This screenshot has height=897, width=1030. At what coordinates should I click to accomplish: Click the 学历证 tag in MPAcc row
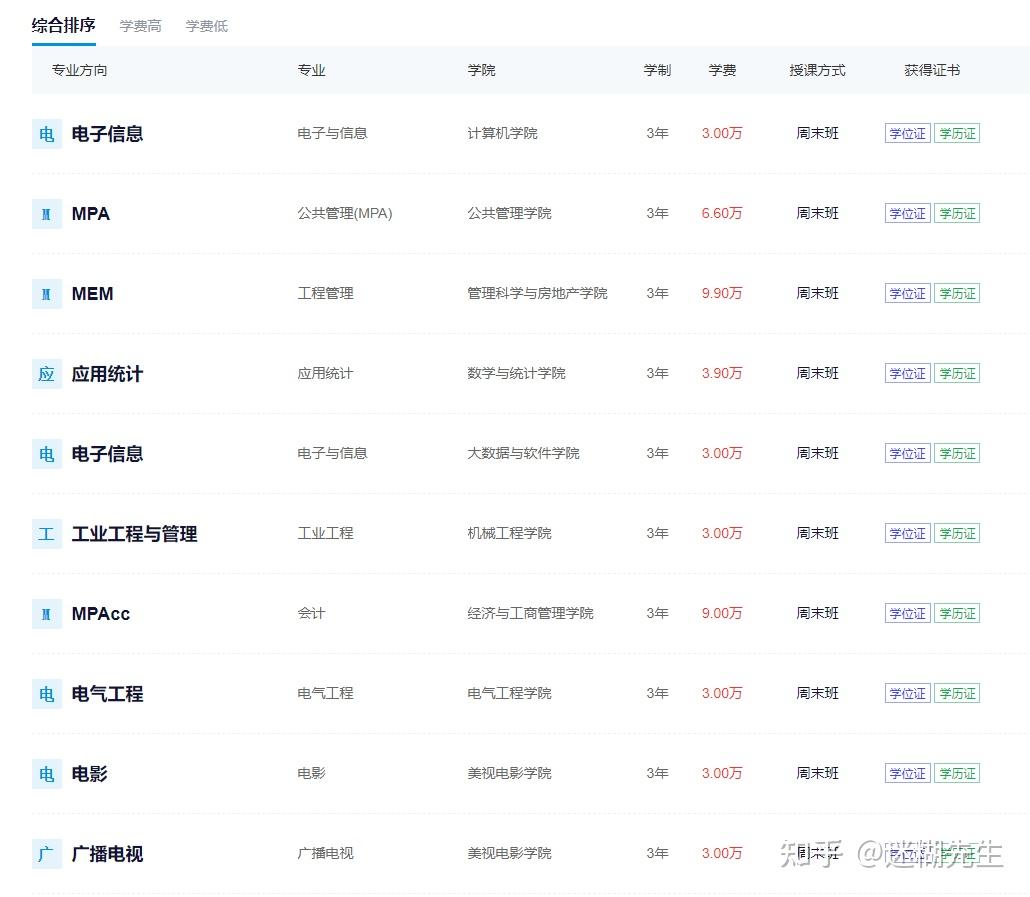957,614
